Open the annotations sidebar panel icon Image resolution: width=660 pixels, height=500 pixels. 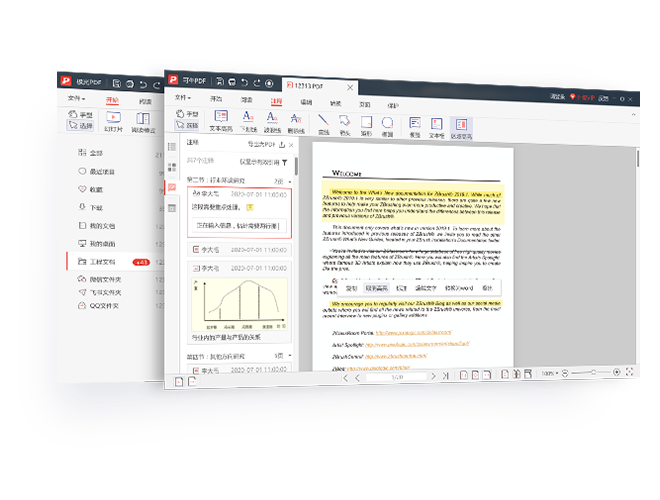172,187
